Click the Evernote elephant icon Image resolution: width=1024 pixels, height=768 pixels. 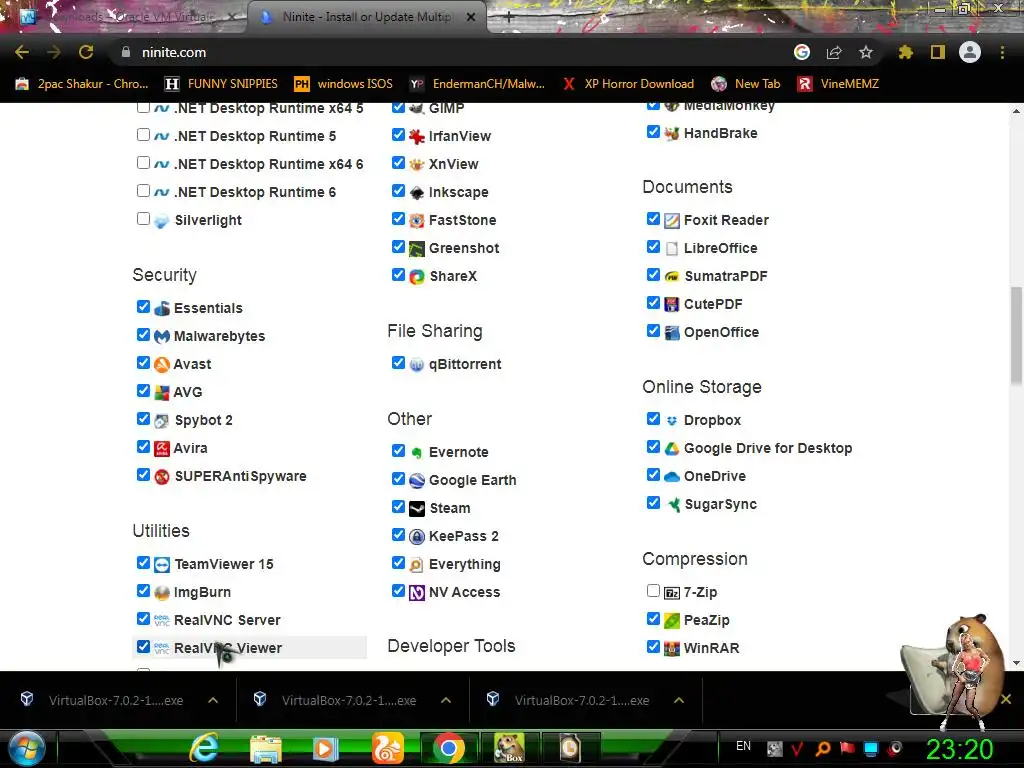coord(417,453)
